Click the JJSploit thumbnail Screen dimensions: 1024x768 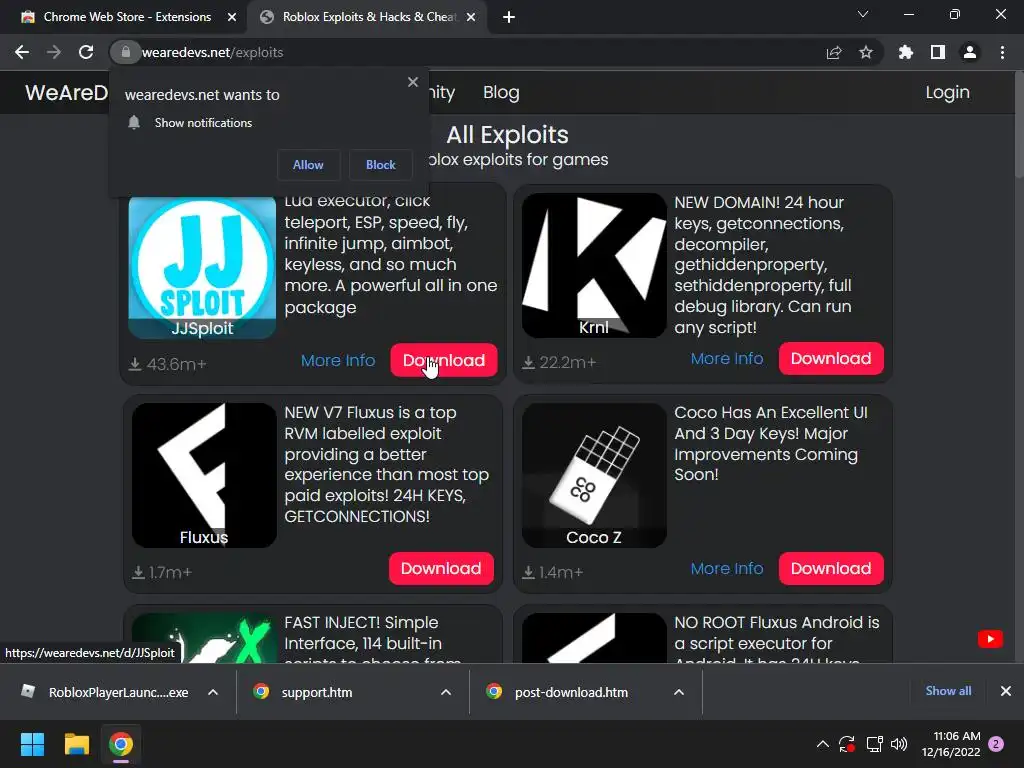(x=202, y=268)
